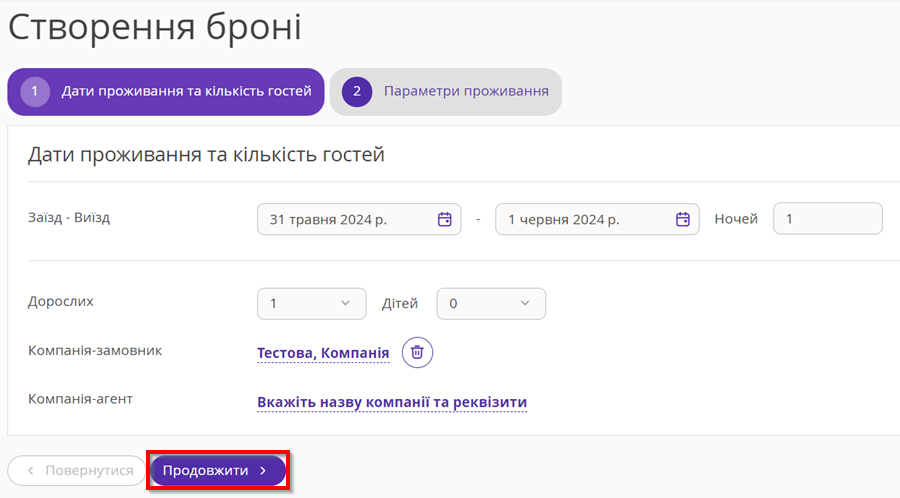This screenshot has width=900, height=498.
Task: Open the Тестова, Компанія link
Action: [x=323, y=353]
